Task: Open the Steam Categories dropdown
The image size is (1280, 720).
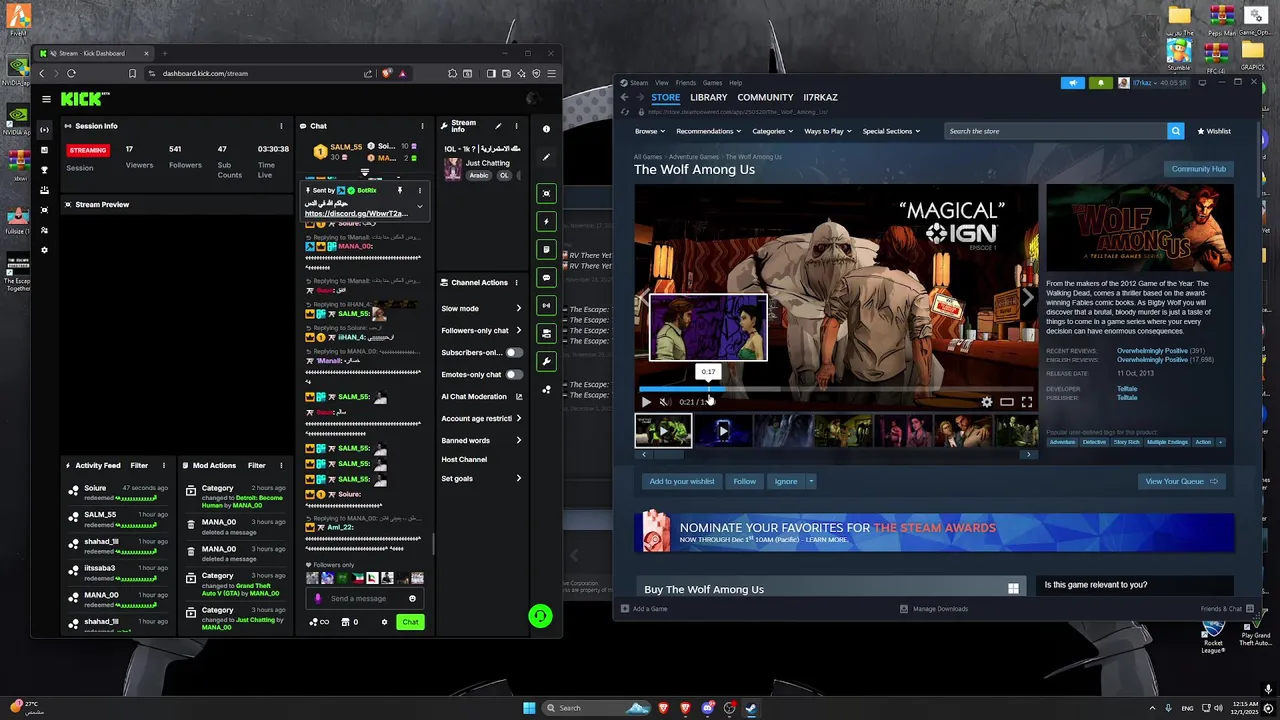Action: point(772,131)
